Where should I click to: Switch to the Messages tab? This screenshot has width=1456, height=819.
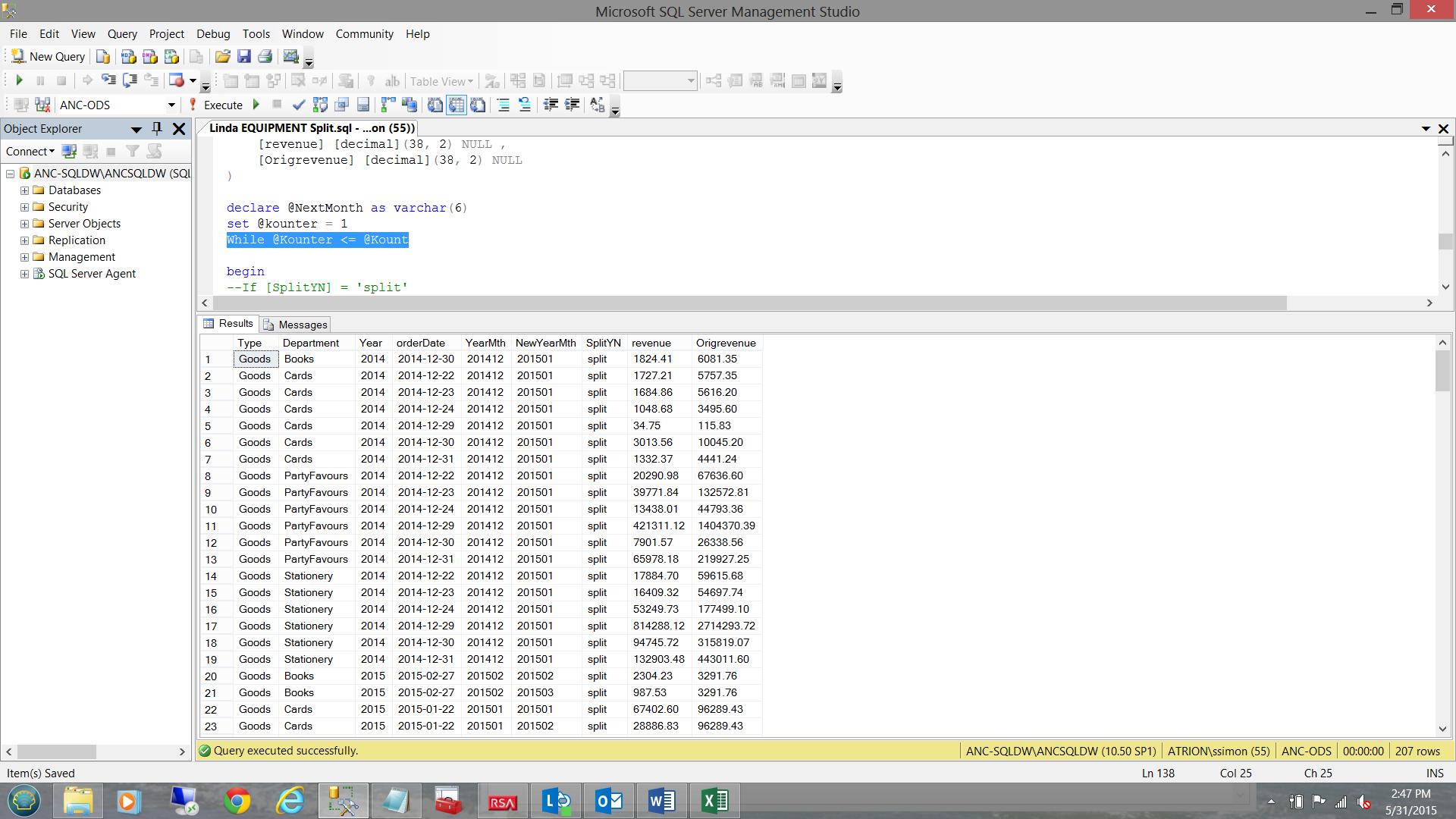pyautogui.click(x=296, y=325)
